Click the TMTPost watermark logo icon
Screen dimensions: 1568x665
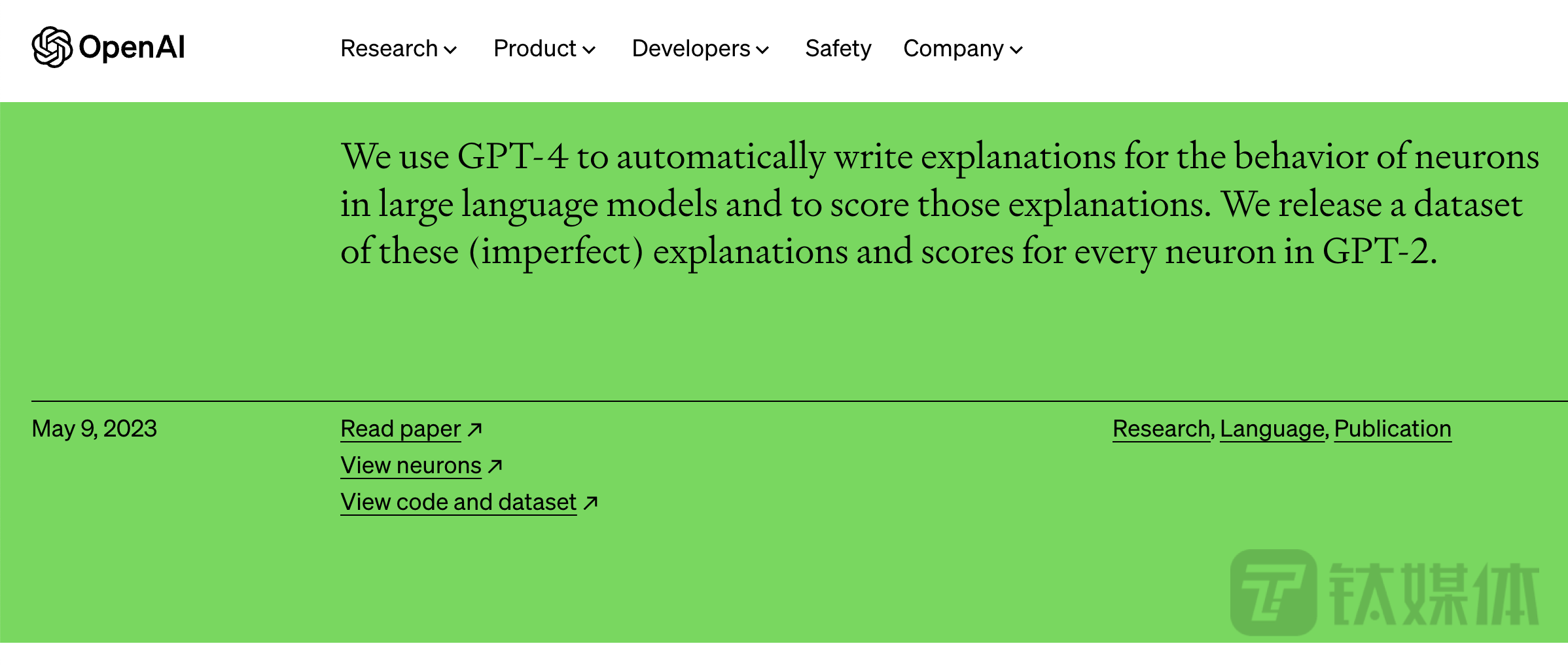(x=1273, y=592)
